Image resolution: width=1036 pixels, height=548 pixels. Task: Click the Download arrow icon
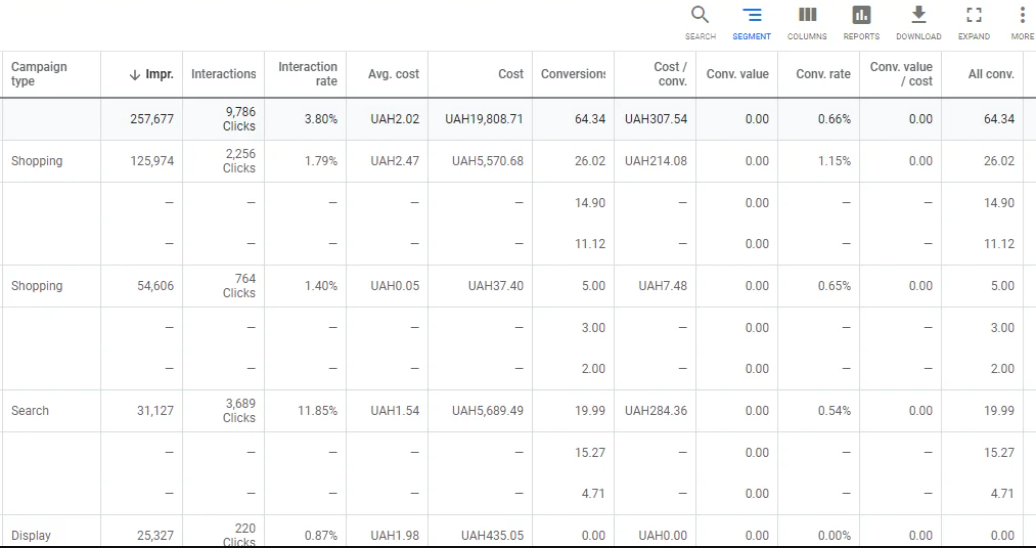pyautogui.click(x=918, y=15)
